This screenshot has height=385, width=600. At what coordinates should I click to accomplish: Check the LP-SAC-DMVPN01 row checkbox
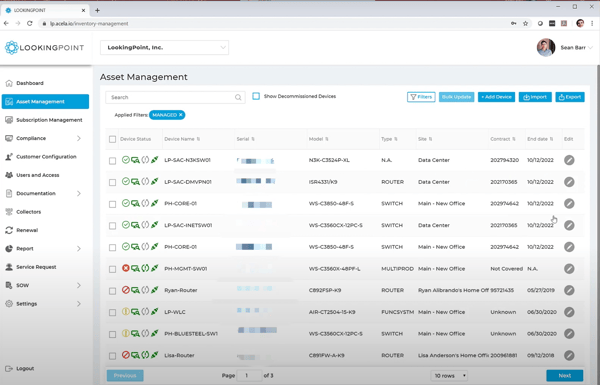112,183
